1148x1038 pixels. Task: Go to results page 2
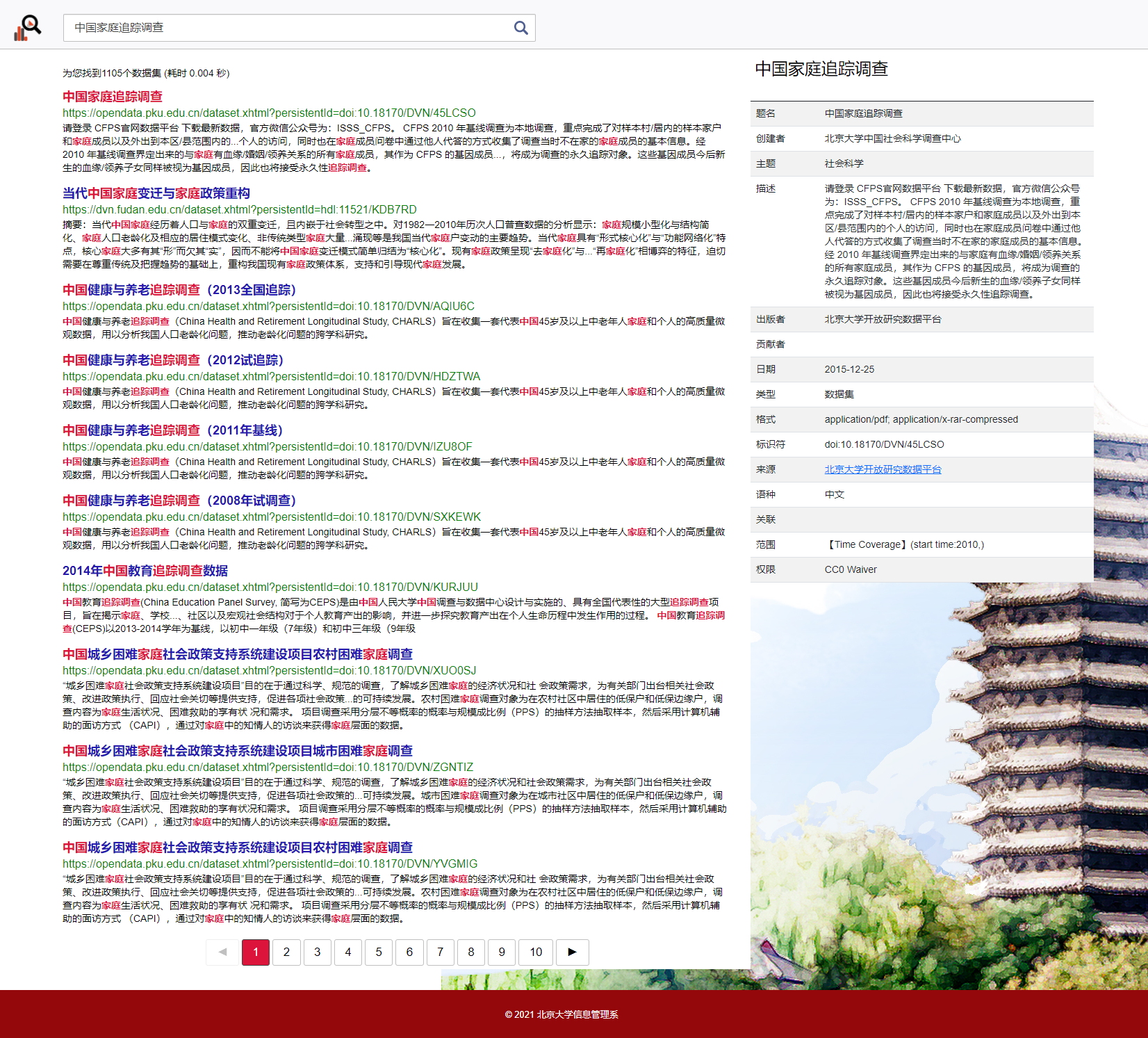click(286, 952)
